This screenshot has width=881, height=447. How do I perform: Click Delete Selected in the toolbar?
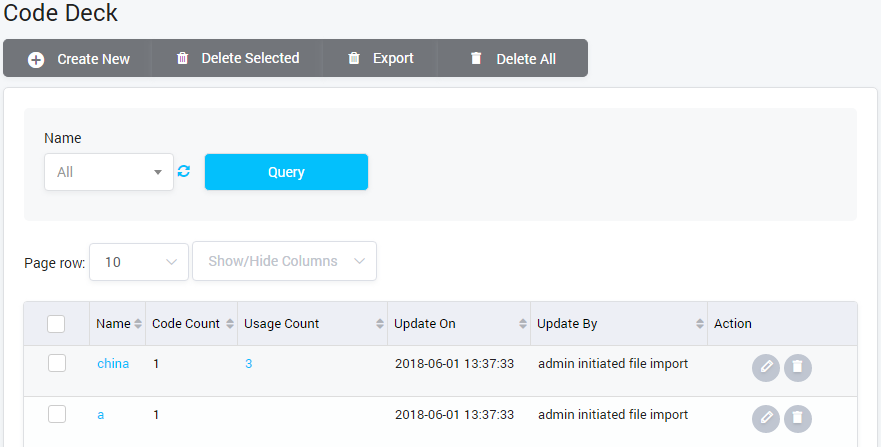(238, 59)
